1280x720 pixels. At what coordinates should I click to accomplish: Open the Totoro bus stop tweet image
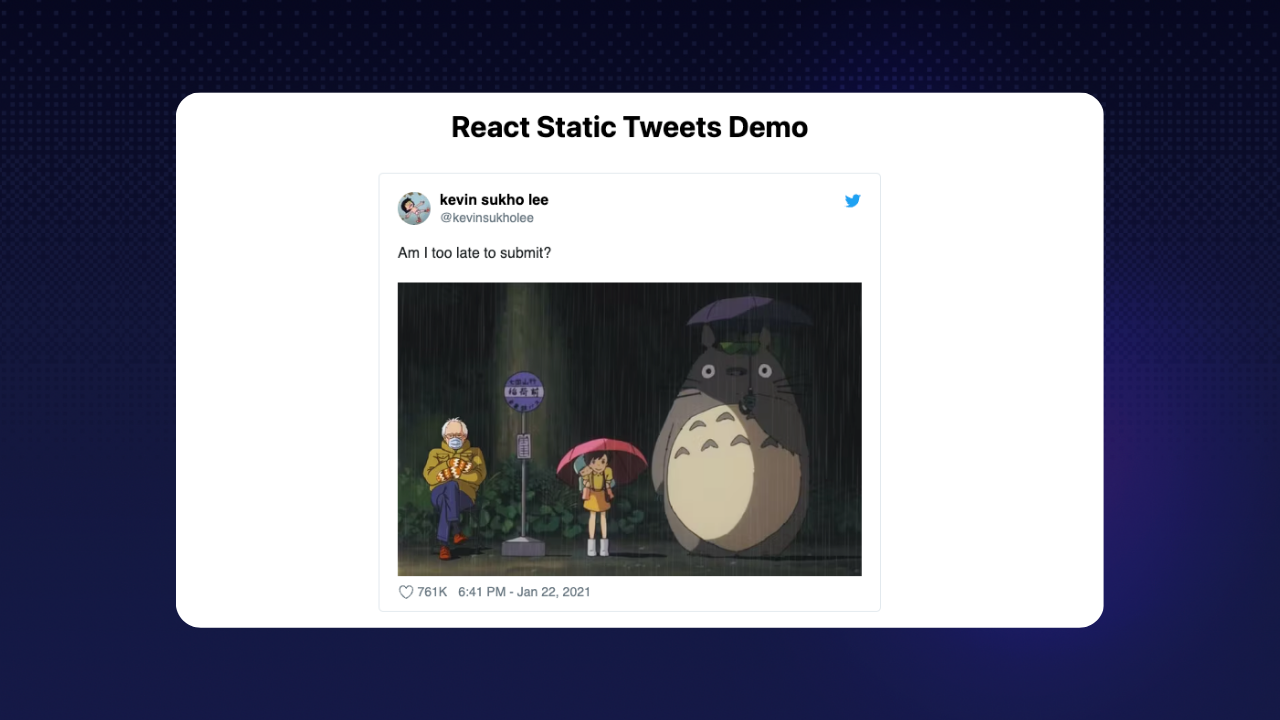(x=630, y=429)
